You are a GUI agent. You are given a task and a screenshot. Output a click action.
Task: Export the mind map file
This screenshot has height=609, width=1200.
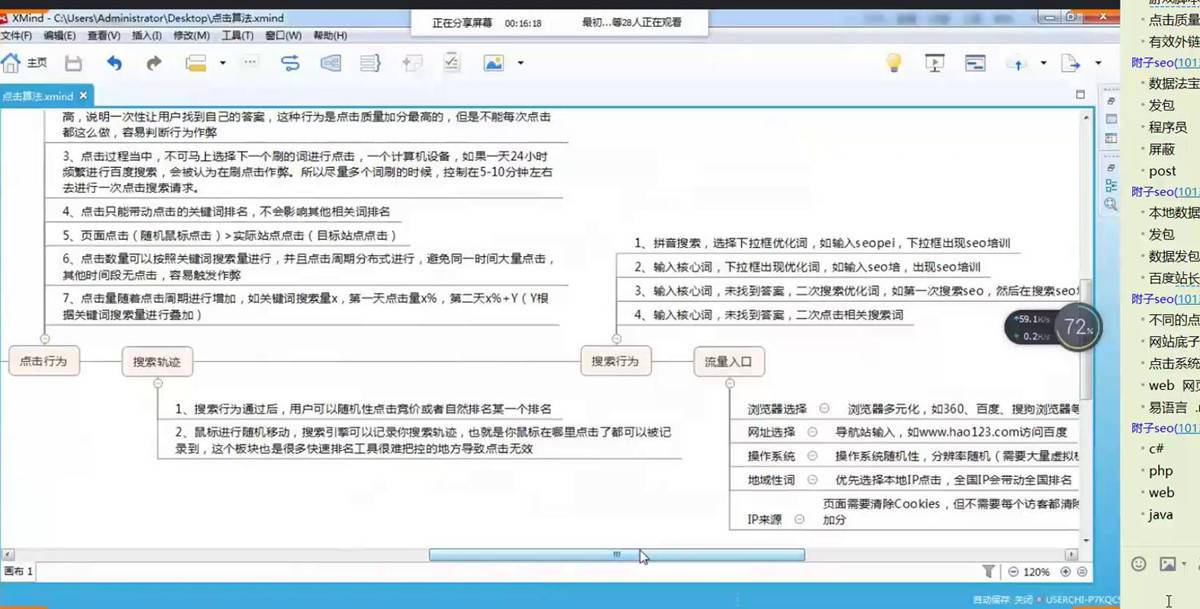(1071, 63)
